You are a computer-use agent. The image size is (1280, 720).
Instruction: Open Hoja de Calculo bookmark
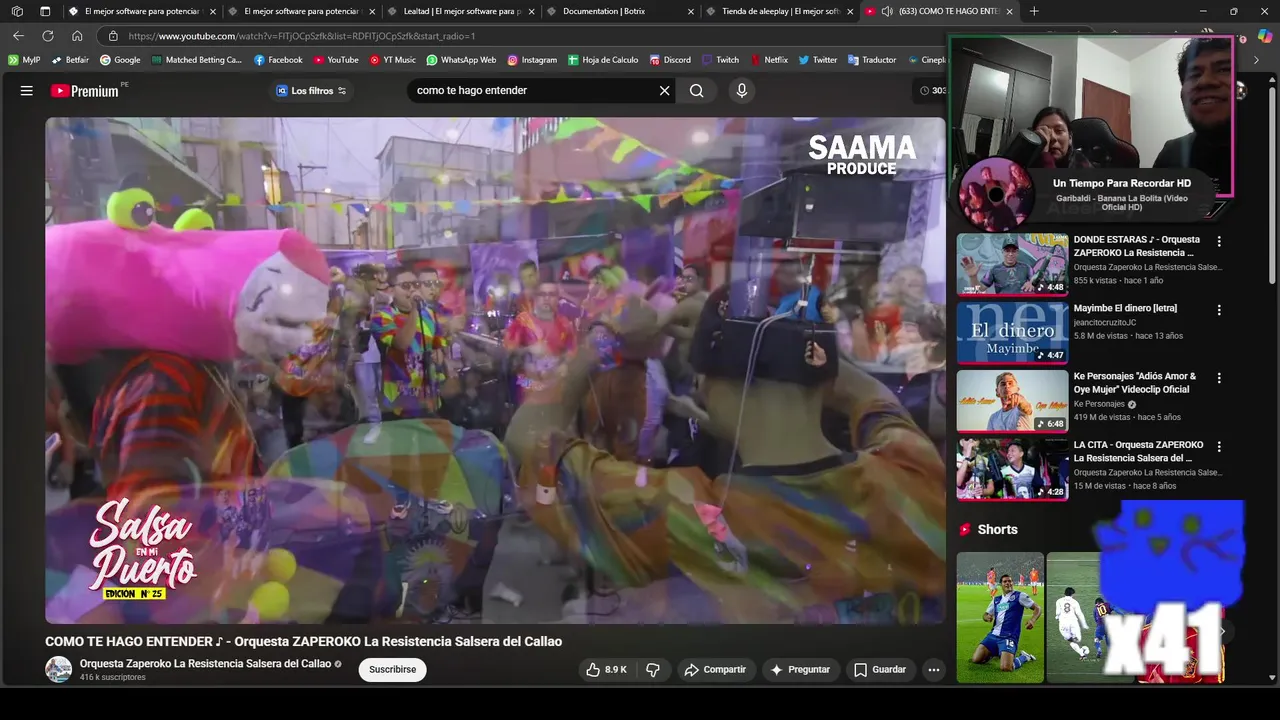pos(603,60)
